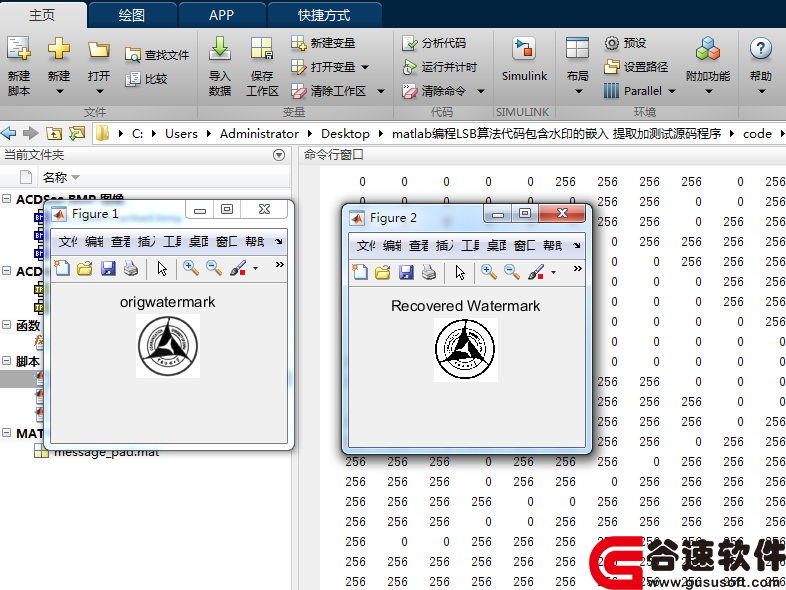
Task: Click the code folder path segment
Action: click(x=757, y=133)
